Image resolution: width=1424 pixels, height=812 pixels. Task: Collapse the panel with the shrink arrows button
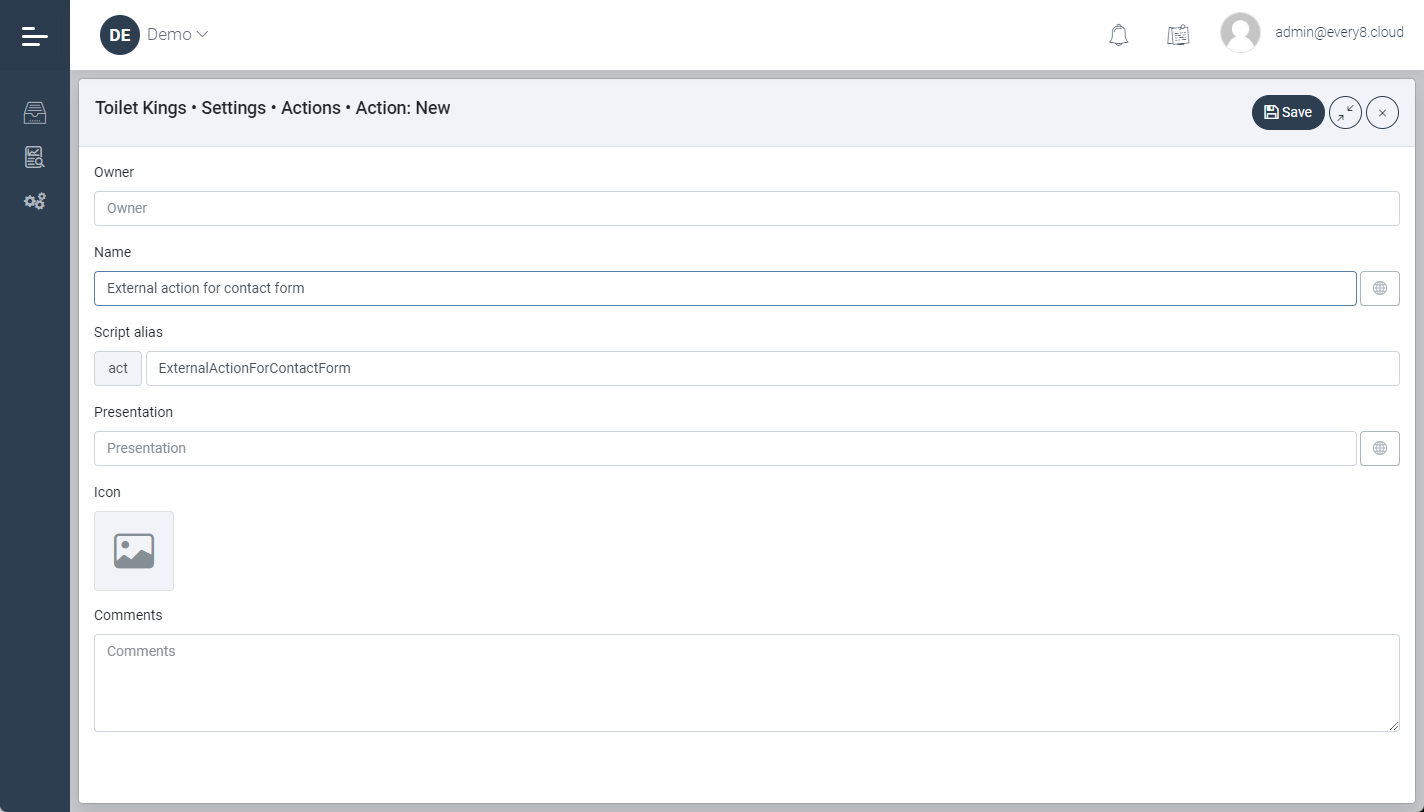tap(1345, 113)
